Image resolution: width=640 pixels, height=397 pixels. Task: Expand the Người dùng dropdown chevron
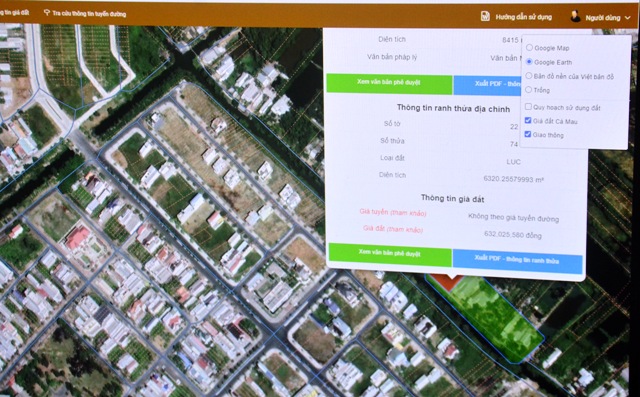point(627,18)
